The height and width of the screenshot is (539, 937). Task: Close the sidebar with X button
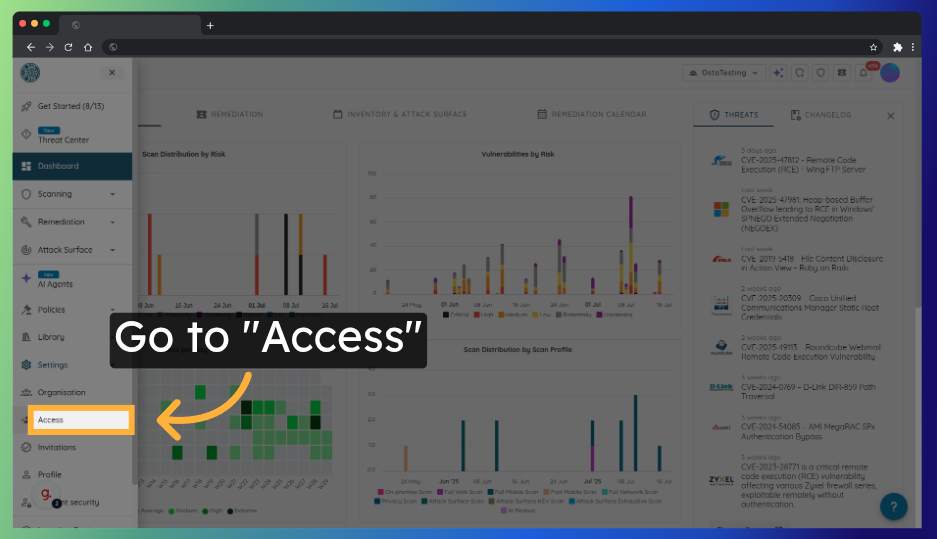click(112, 72)
